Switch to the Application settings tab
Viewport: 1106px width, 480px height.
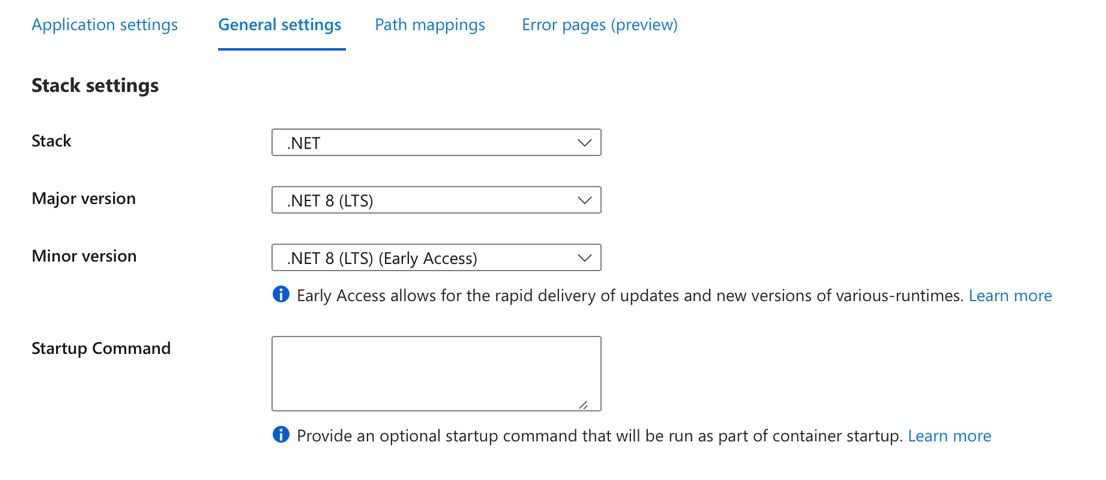(x=104, y=25)
